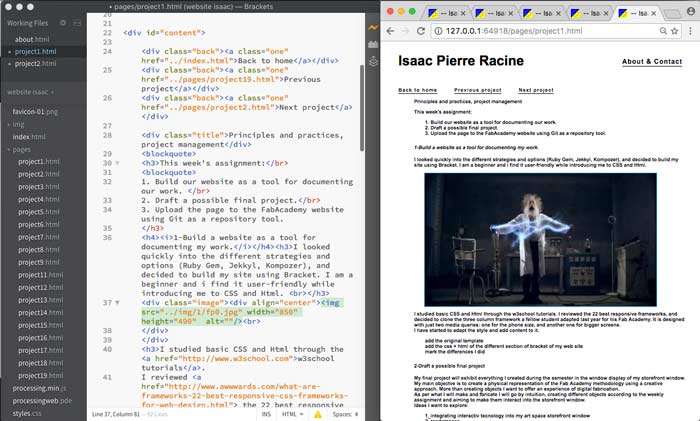This screenshot has height=421, width=700.
Task: Click line number 28 in the gutter
Action: click(107, 135)
